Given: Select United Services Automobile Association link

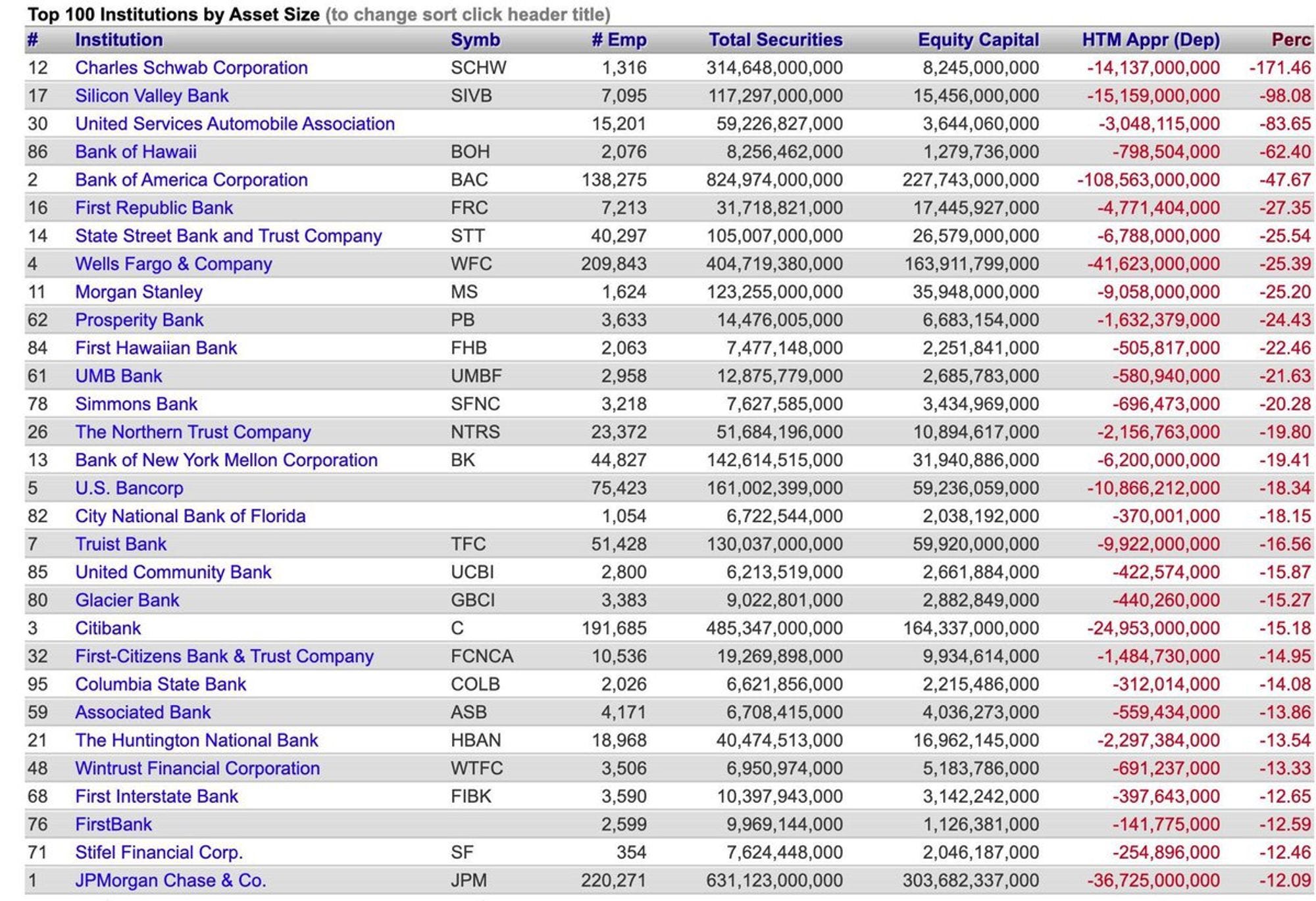Looking at the screenshot, I should click(x=234, y=124).
